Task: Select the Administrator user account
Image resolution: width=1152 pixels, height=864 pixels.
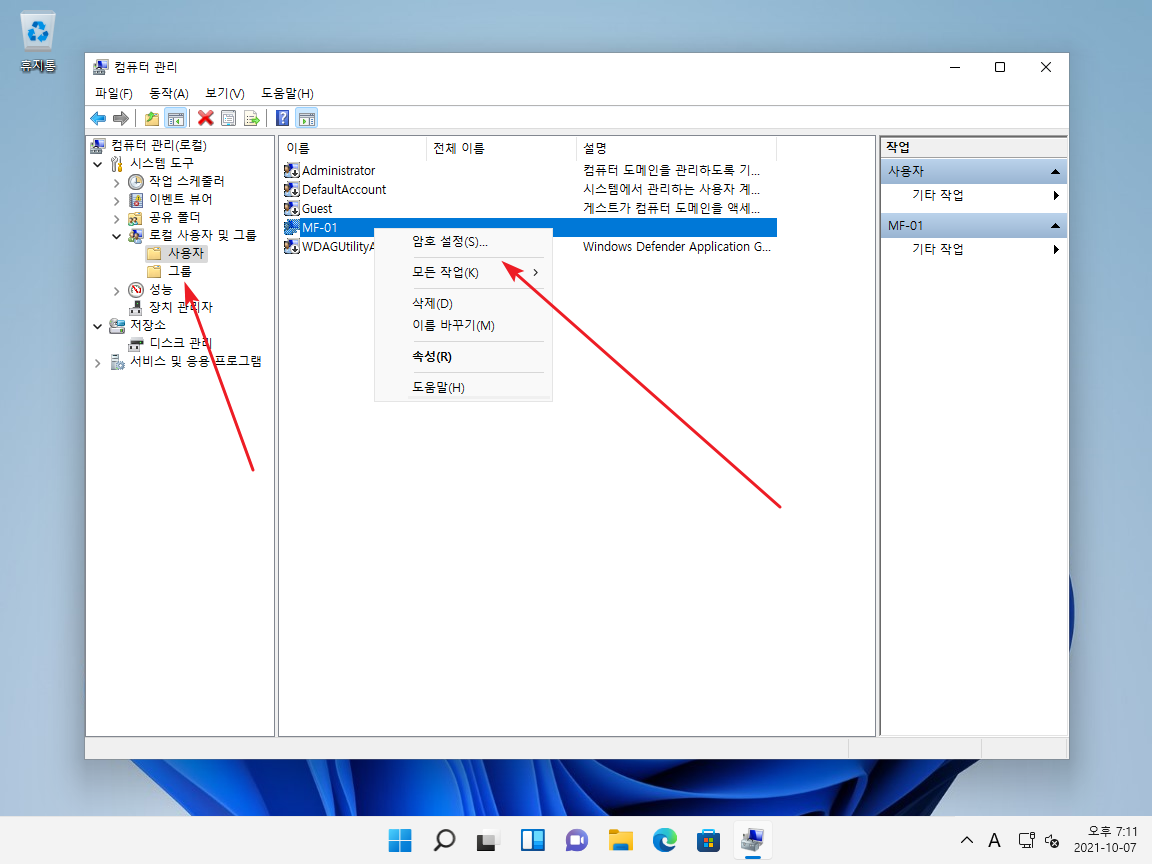Action: coord(338,171)
